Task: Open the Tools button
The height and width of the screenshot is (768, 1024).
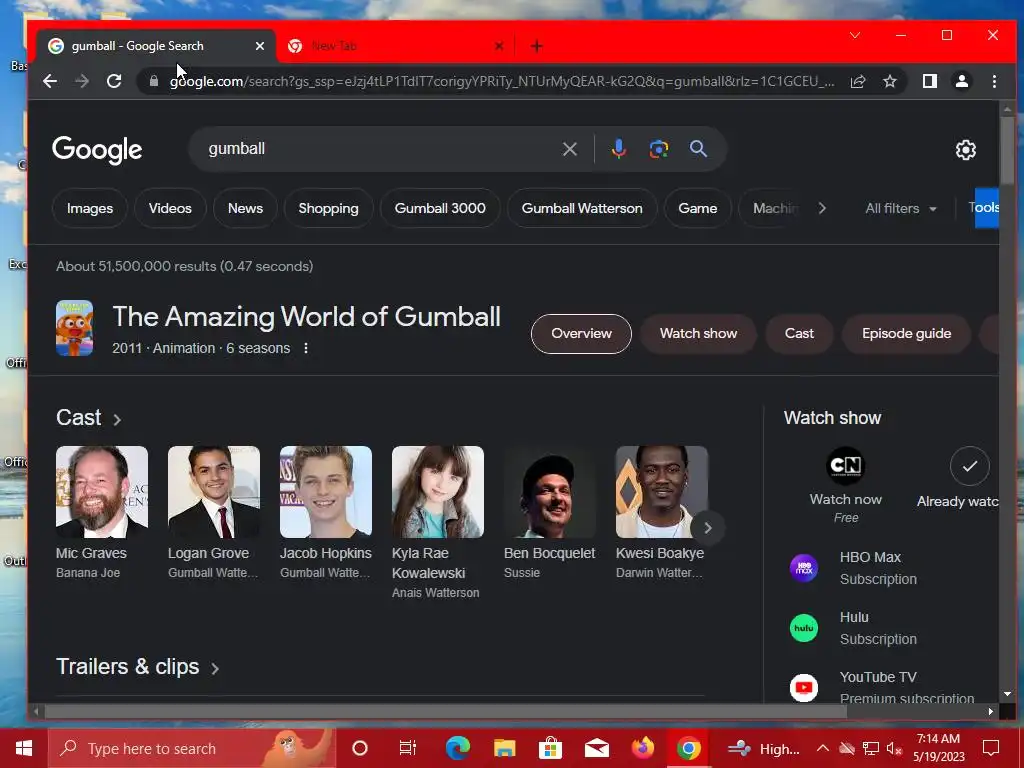Action: click(x=984, y=208)
